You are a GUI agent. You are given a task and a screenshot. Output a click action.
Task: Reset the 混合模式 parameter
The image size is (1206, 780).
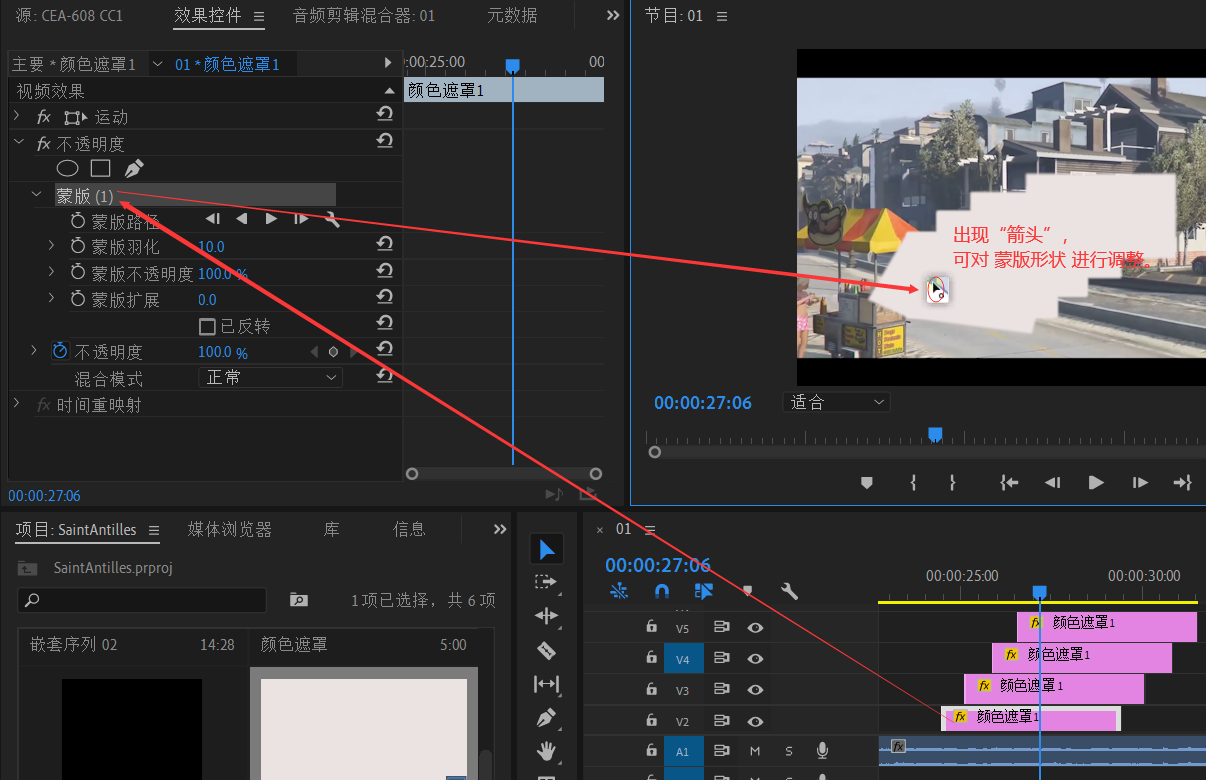point(384,376)
